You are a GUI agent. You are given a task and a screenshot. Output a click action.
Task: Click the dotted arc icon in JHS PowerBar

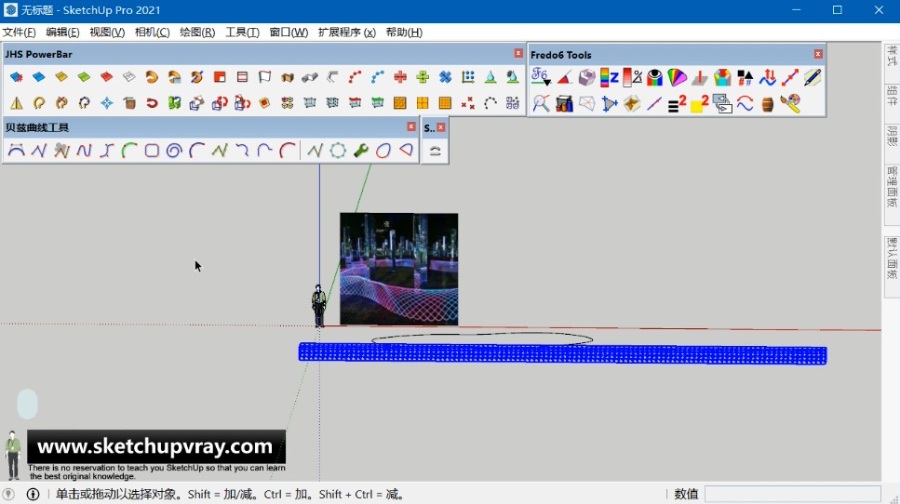tap(490, 103)
